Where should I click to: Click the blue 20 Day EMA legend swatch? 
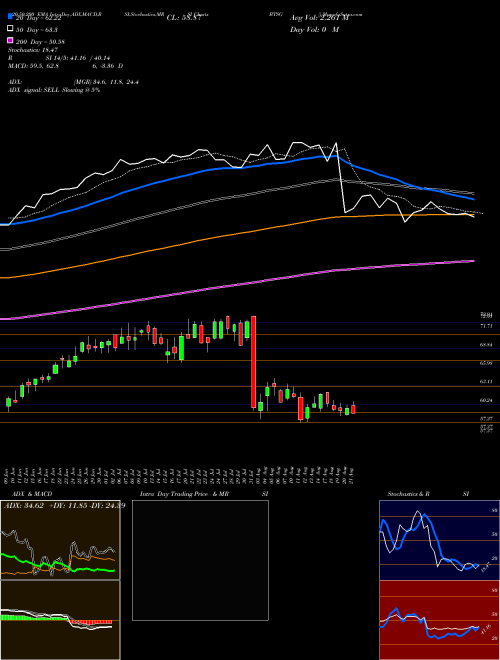[x=11, y=17]
